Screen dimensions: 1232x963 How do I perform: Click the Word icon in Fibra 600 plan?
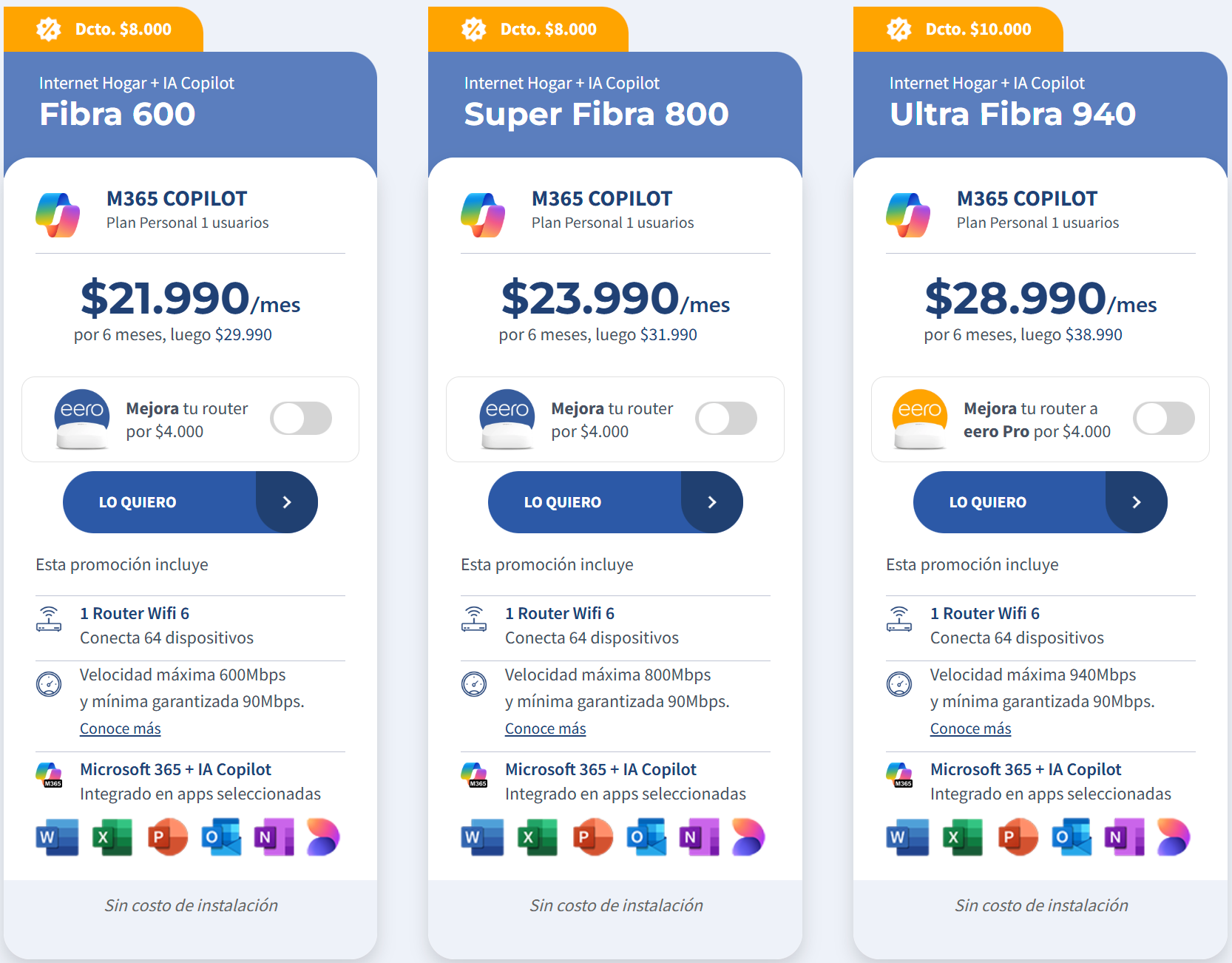[x=57, y=837]
